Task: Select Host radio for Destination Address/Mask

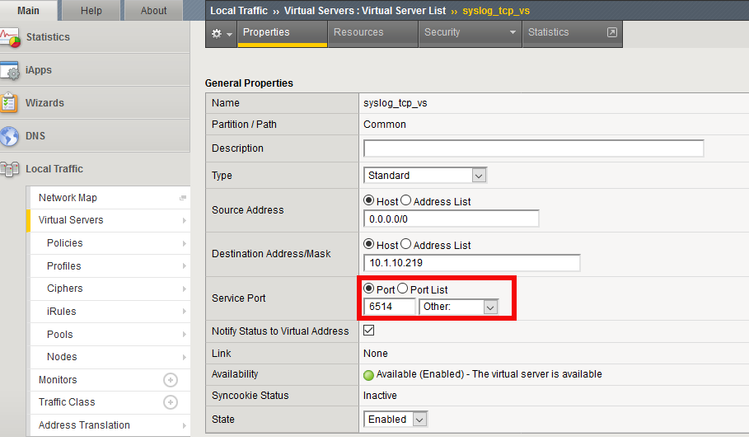Action: (369, 244)
